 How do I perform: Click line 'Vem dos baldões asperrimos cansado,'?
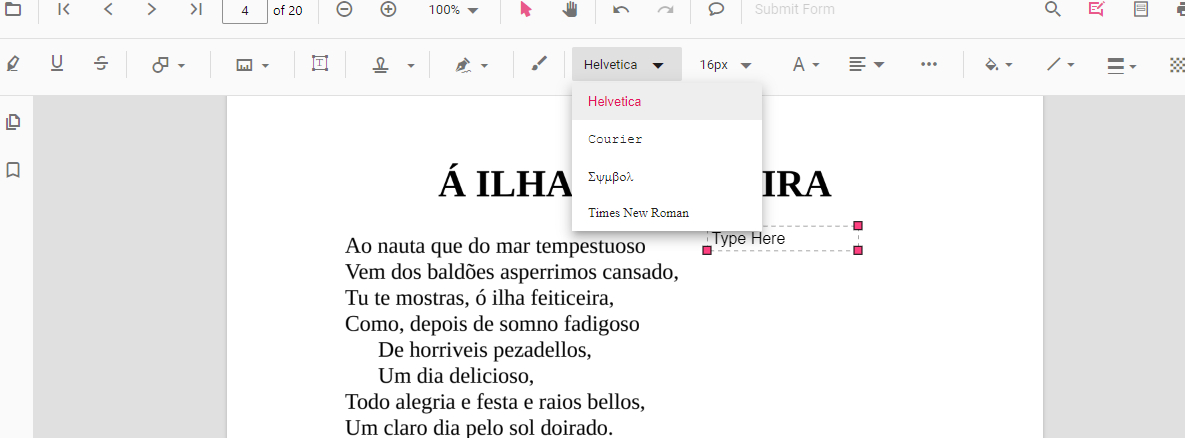[512, 272]
